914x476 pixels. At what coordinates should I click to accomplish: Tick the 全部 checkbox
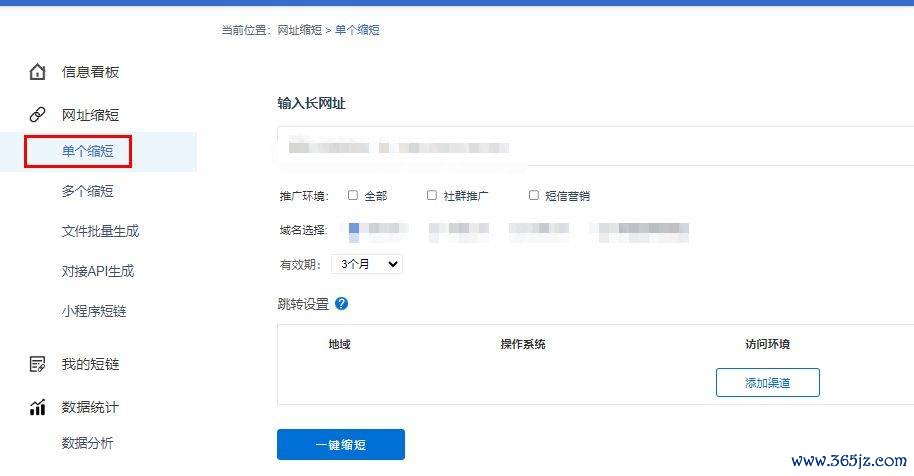(x=353, y=195)
